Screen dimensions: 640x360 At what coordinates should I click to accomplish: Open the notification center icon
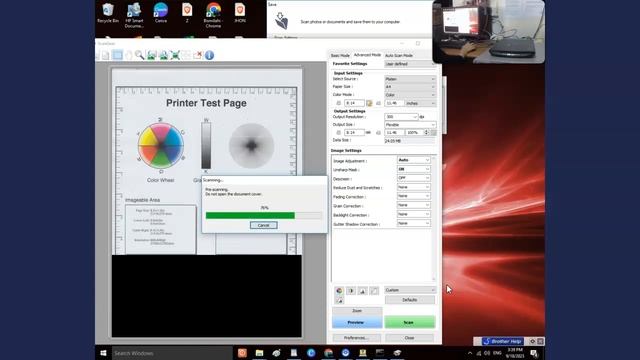point(534,353)
